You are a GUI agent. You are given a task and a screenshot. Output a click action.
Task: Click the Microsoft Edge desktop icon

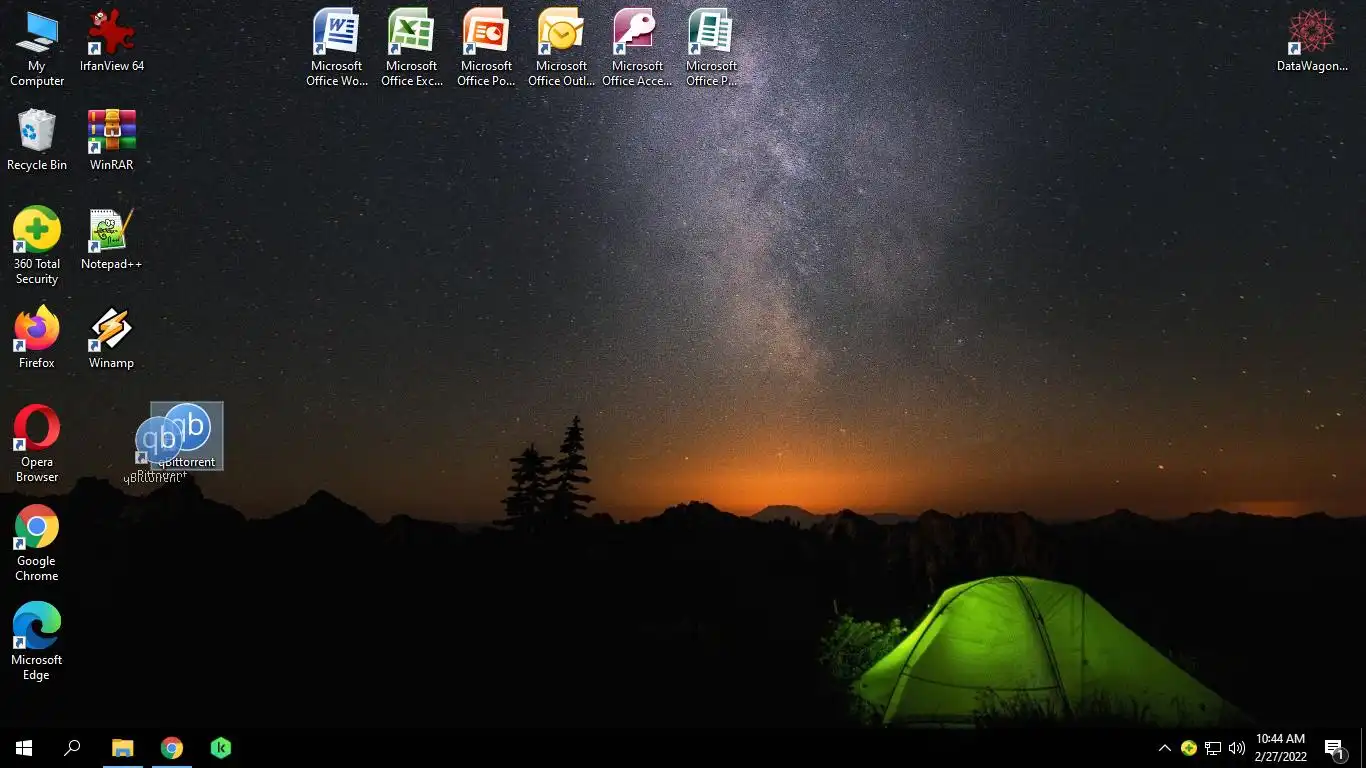pos(37,641)
